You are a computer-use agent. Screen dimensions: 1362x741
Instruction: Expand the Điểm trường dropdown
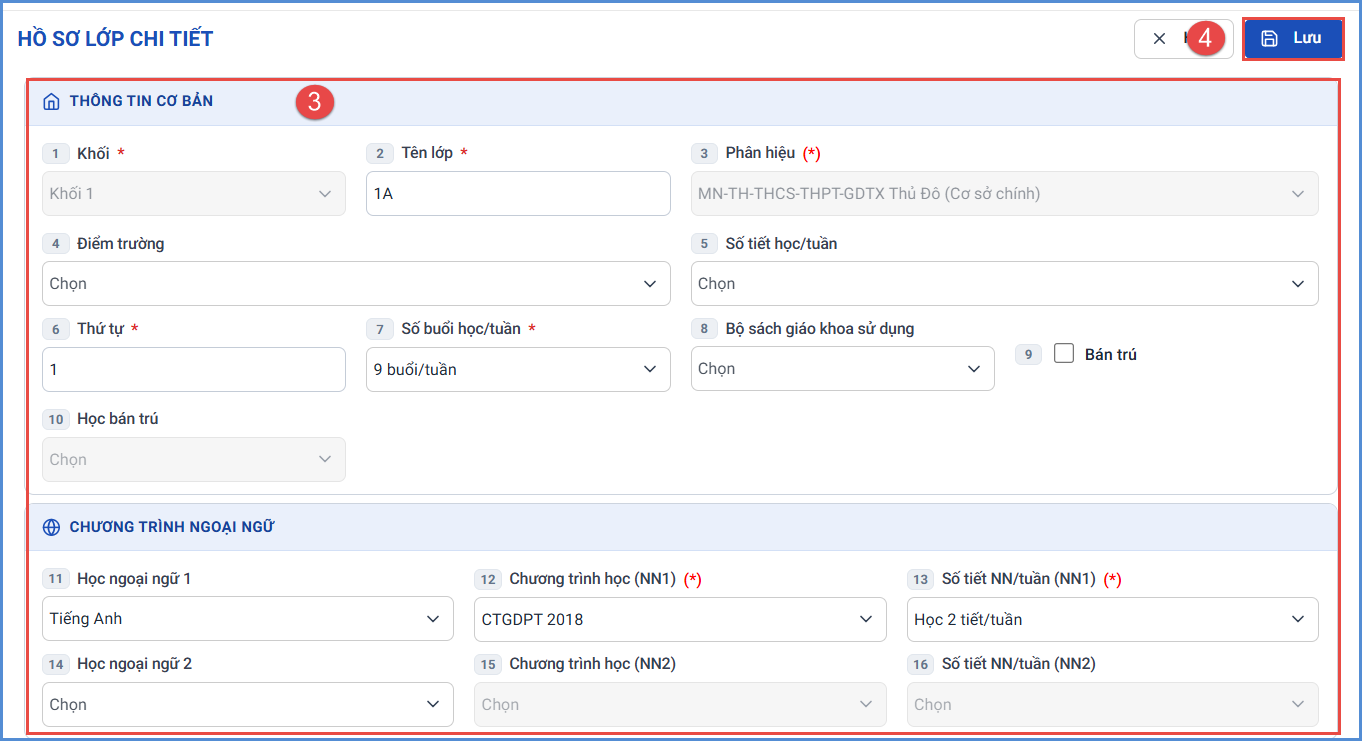pos(356,284)
